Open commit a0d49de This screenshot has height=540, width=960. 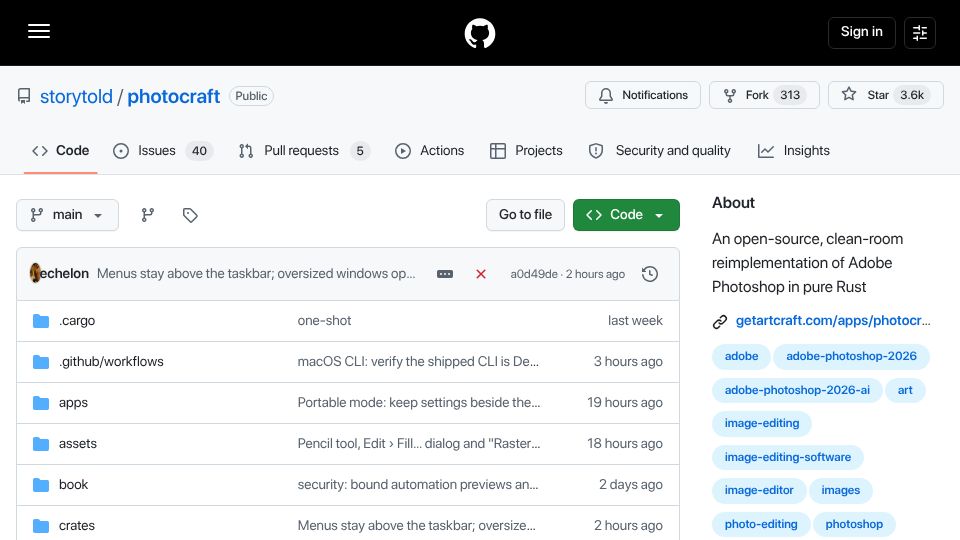point(534,274)
